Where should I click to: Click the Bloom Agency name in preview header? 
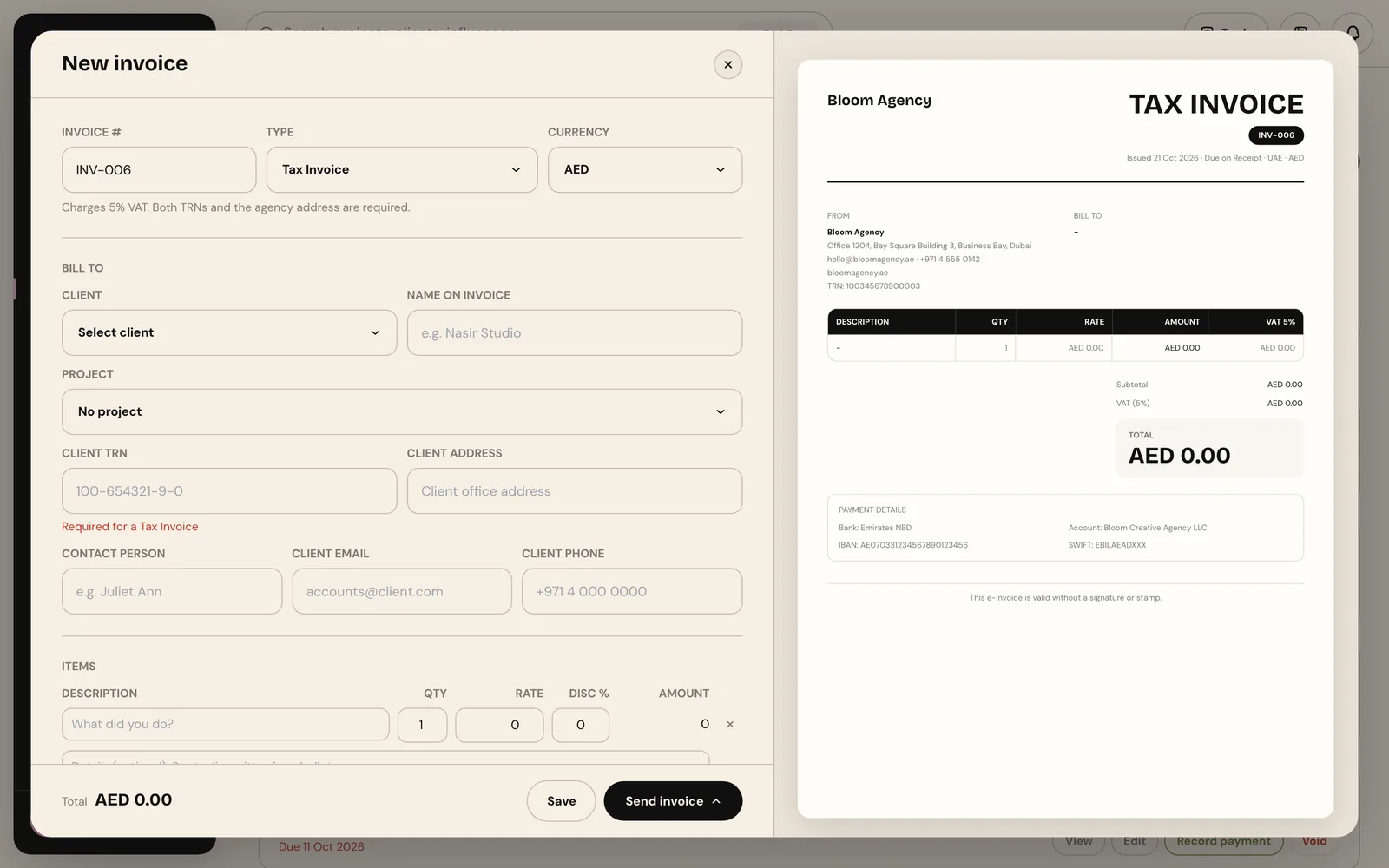click(x=879, y=100)
